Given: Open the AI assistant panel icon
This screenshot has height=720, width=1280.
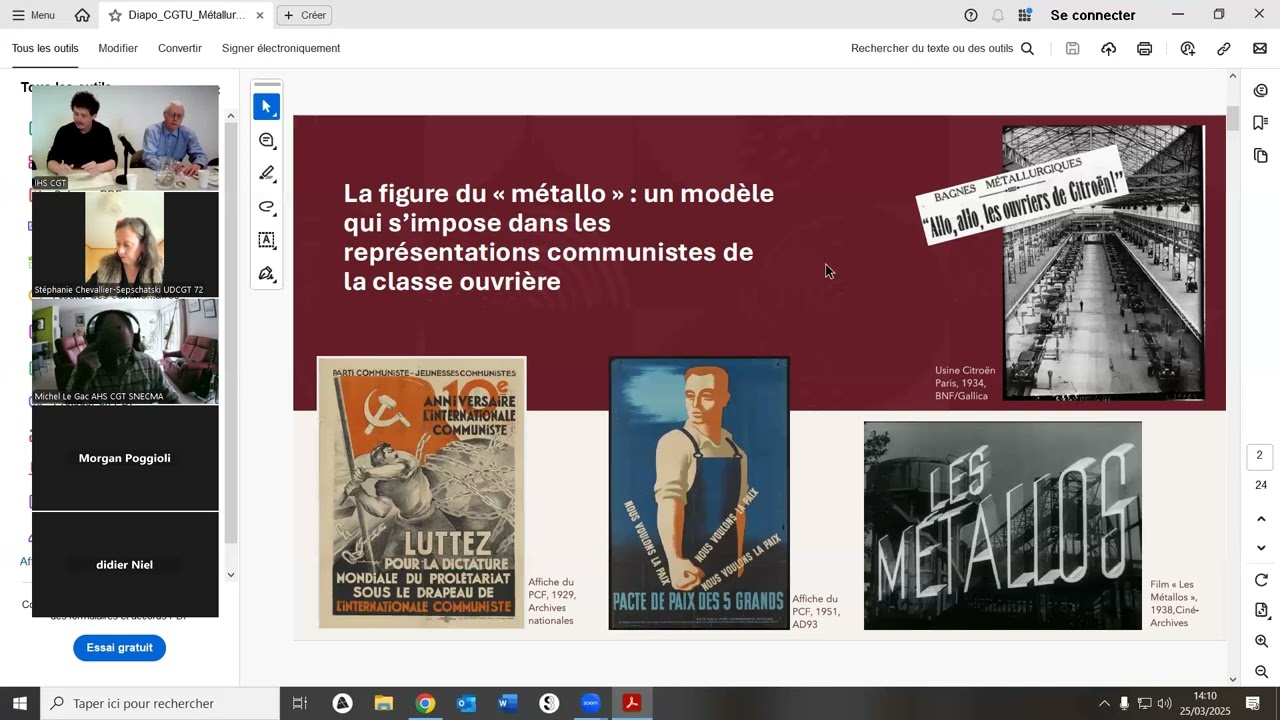Looking at the screenshot, I should tap(1261, 90).
